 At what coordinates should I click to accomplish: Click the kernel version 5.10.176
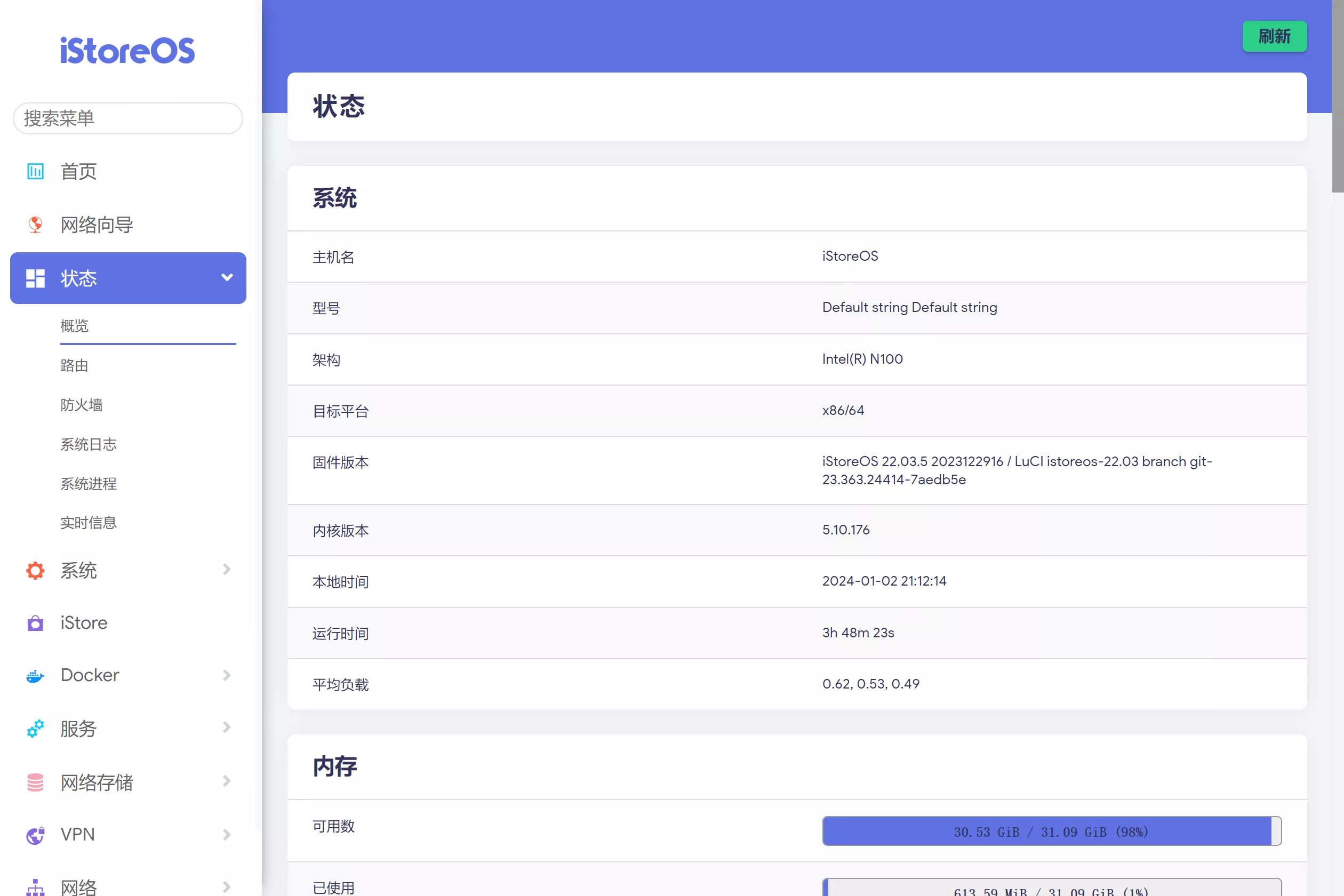click(x=846, y=530)
